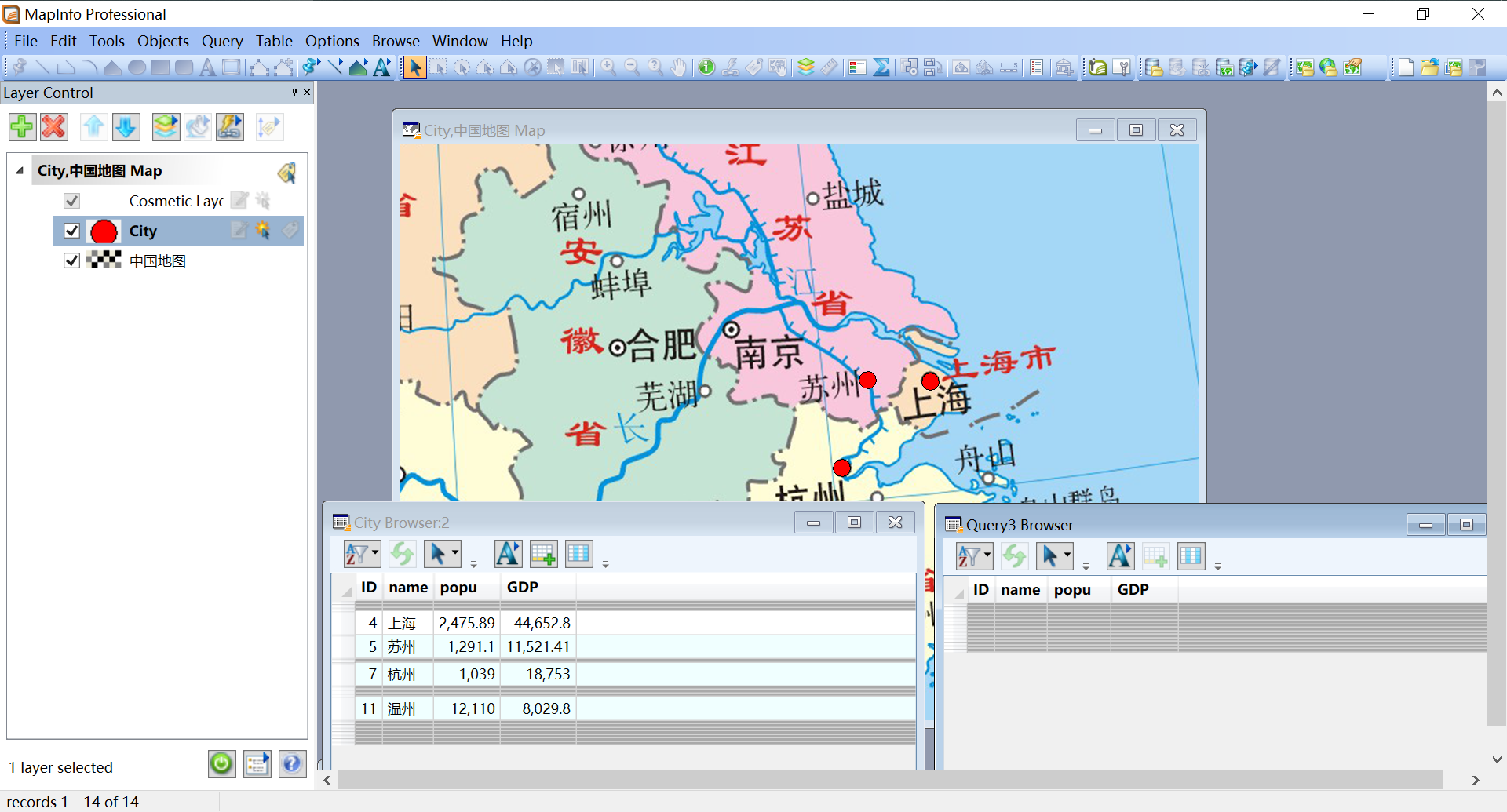The image size is (1507, 812).
Task: Open the sort/filter dropdown in Query3 Browser
Action: (x=974, y=556)
